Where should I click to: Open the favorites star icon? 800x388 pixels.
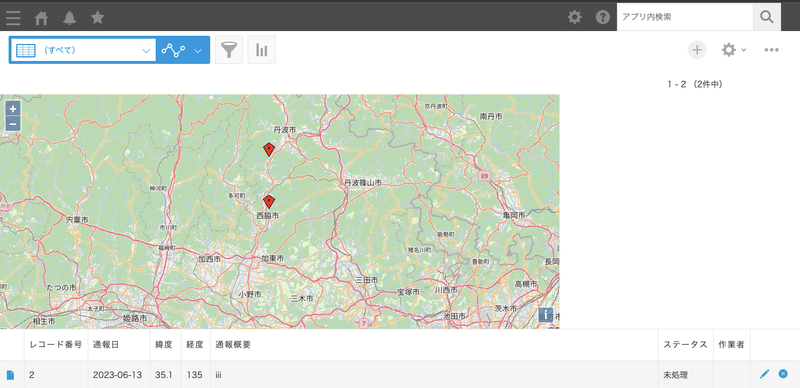point(97,18)
